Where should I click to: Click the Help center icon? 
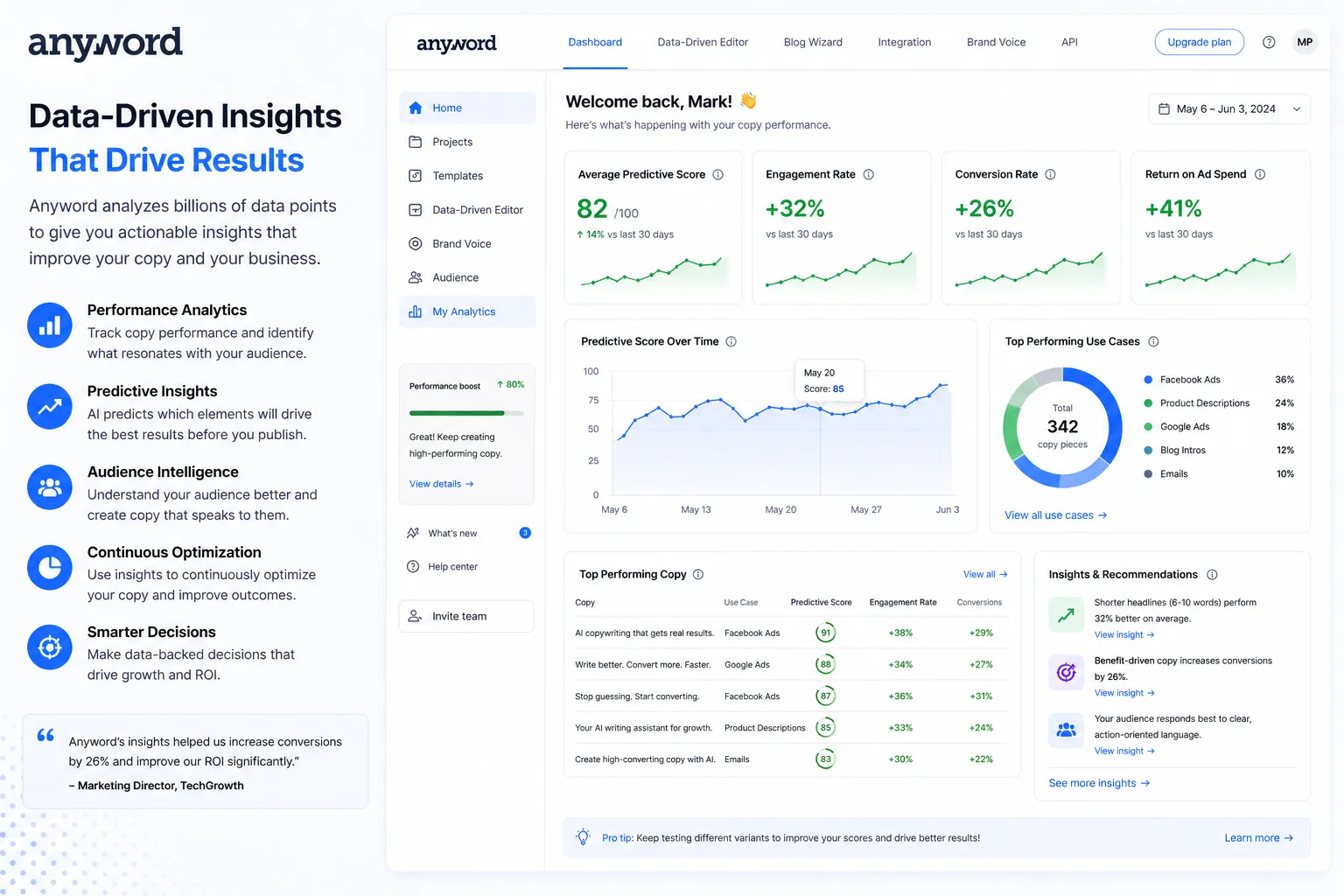pyautogui.click(x=413, y=567)
